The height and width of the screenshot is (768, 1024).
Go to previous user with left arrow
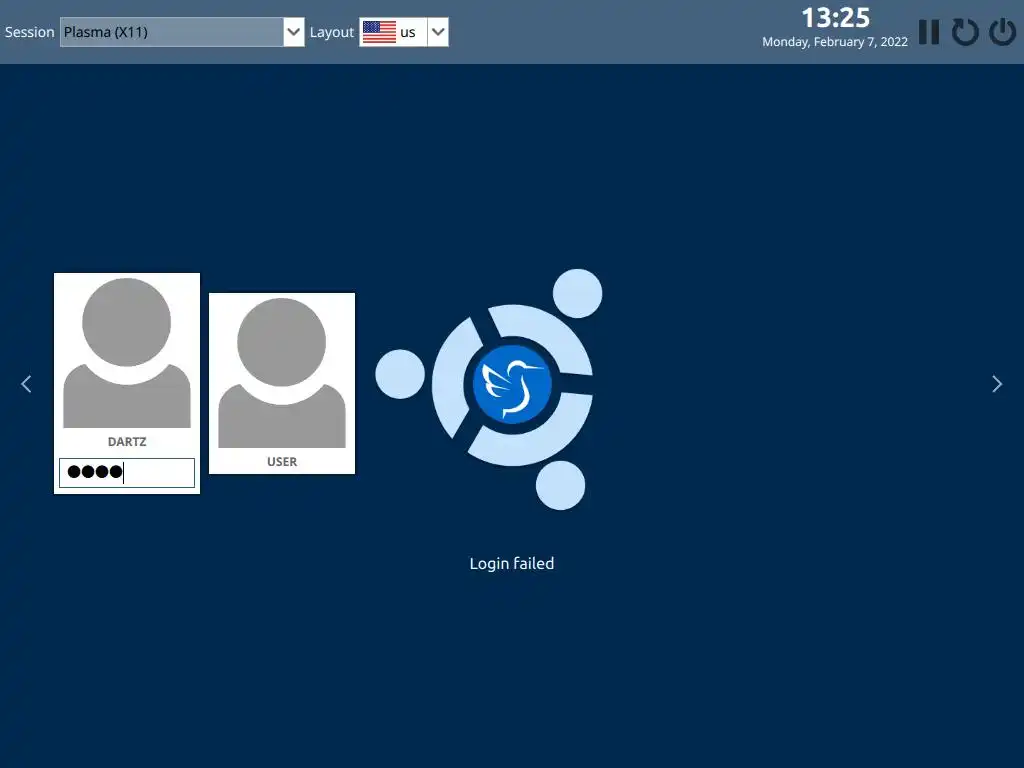click(x=26, y=384)
